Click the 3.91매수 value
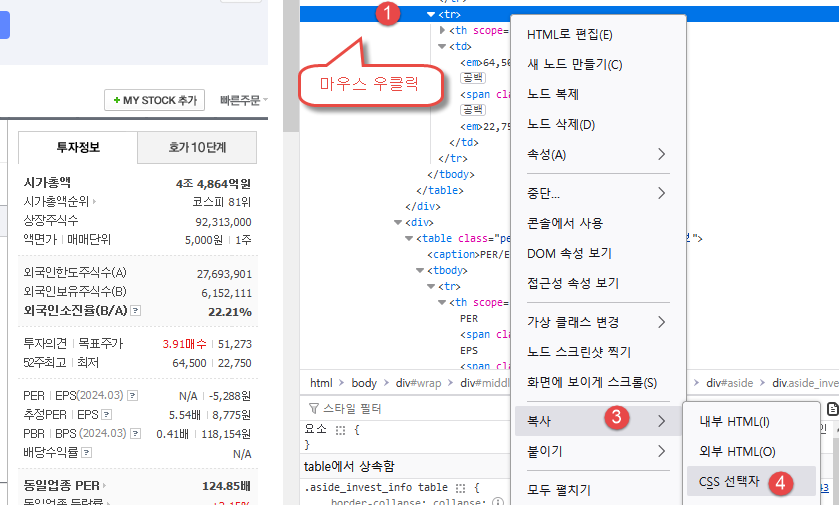The image size is (839, 505). tap(185, 344)
